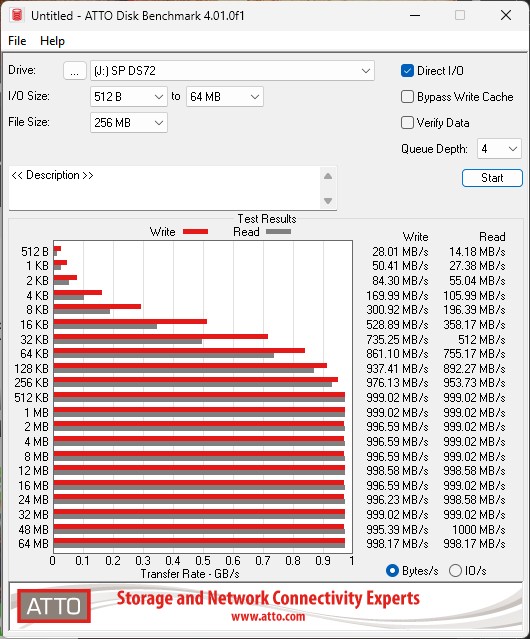Open the Queue Depth dropdown

click(x=499, y=149)
